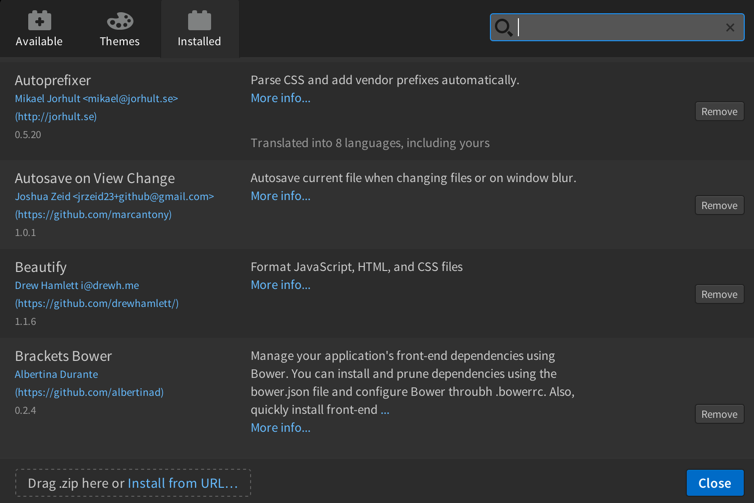Remove the Brackets Bower extension
754x503 pixels.
pyautogui.click(x=719, y=414)
